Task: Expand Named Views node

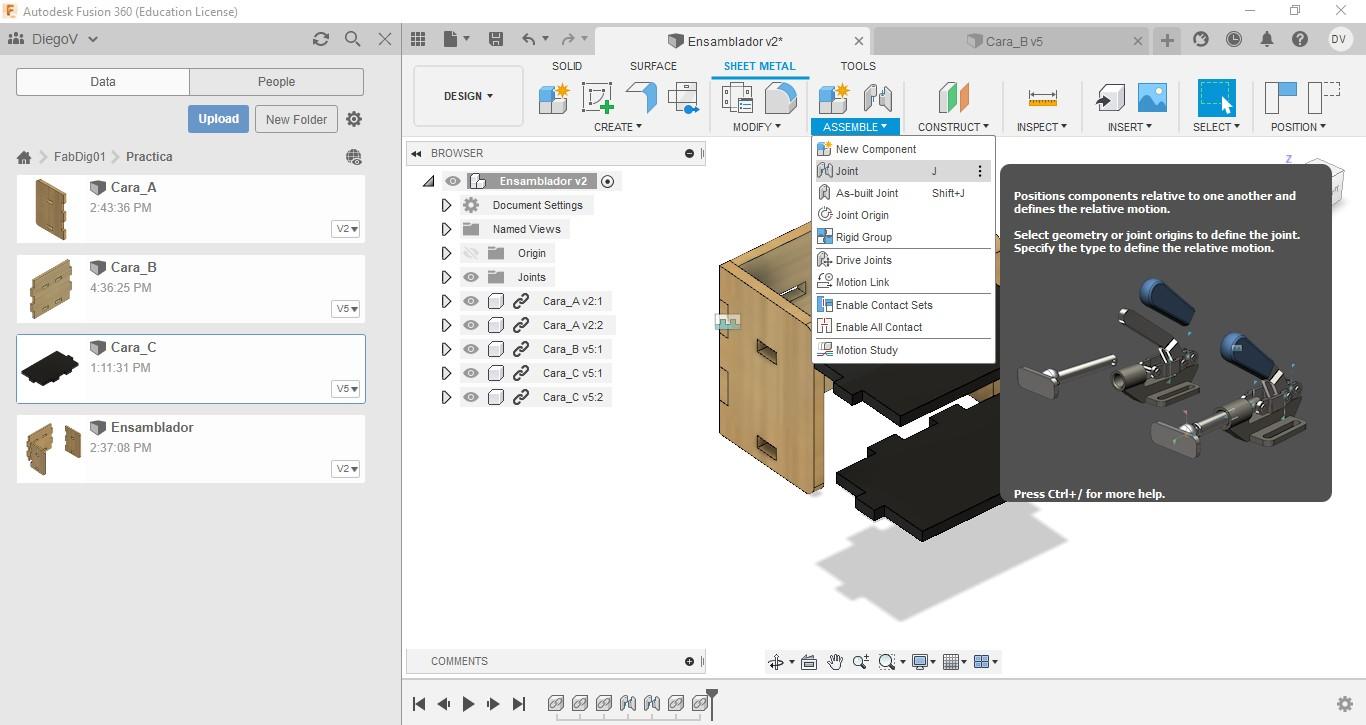Action: [446, 229]
